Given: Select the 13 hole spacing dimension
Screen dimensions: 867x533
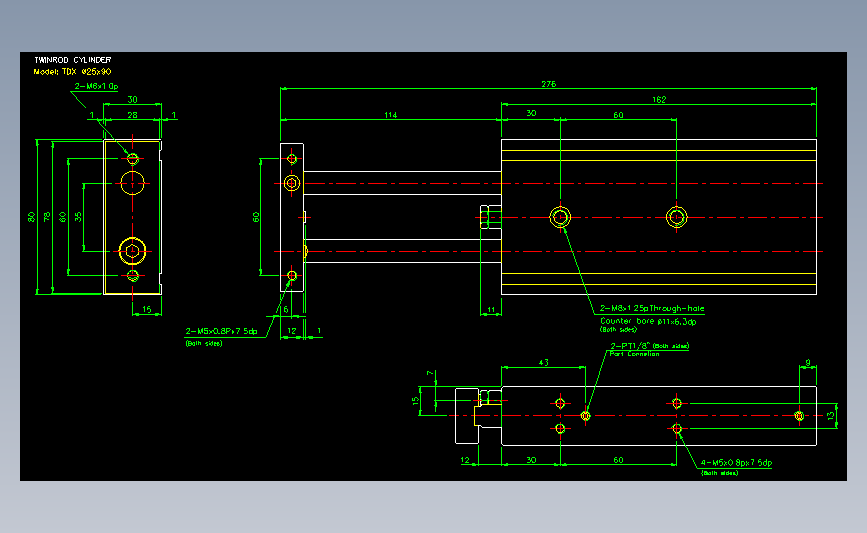Looking at the screenshot, I should coord(831,416).
